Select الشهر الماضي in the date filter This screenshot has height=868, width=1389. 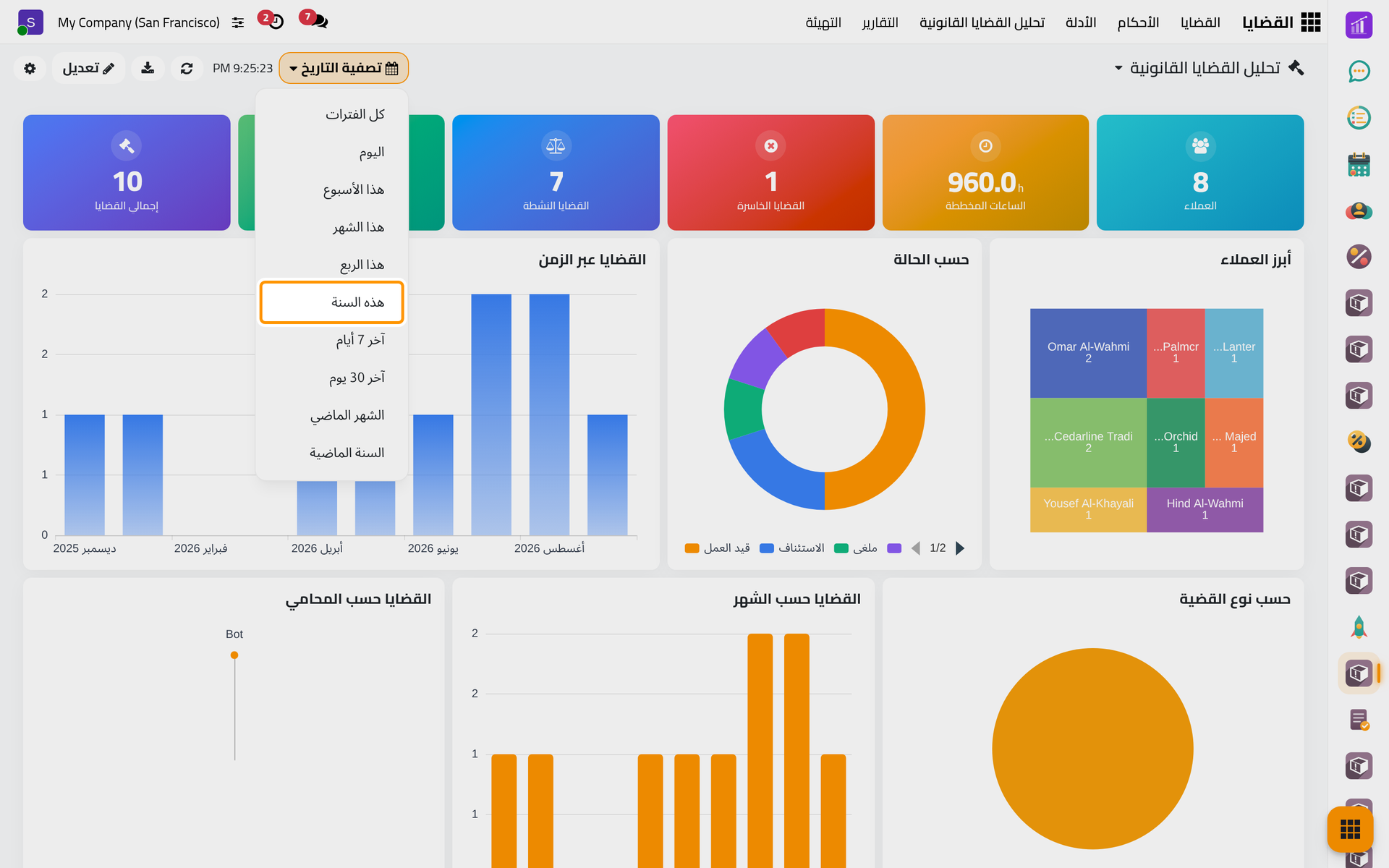click(332, 415)
